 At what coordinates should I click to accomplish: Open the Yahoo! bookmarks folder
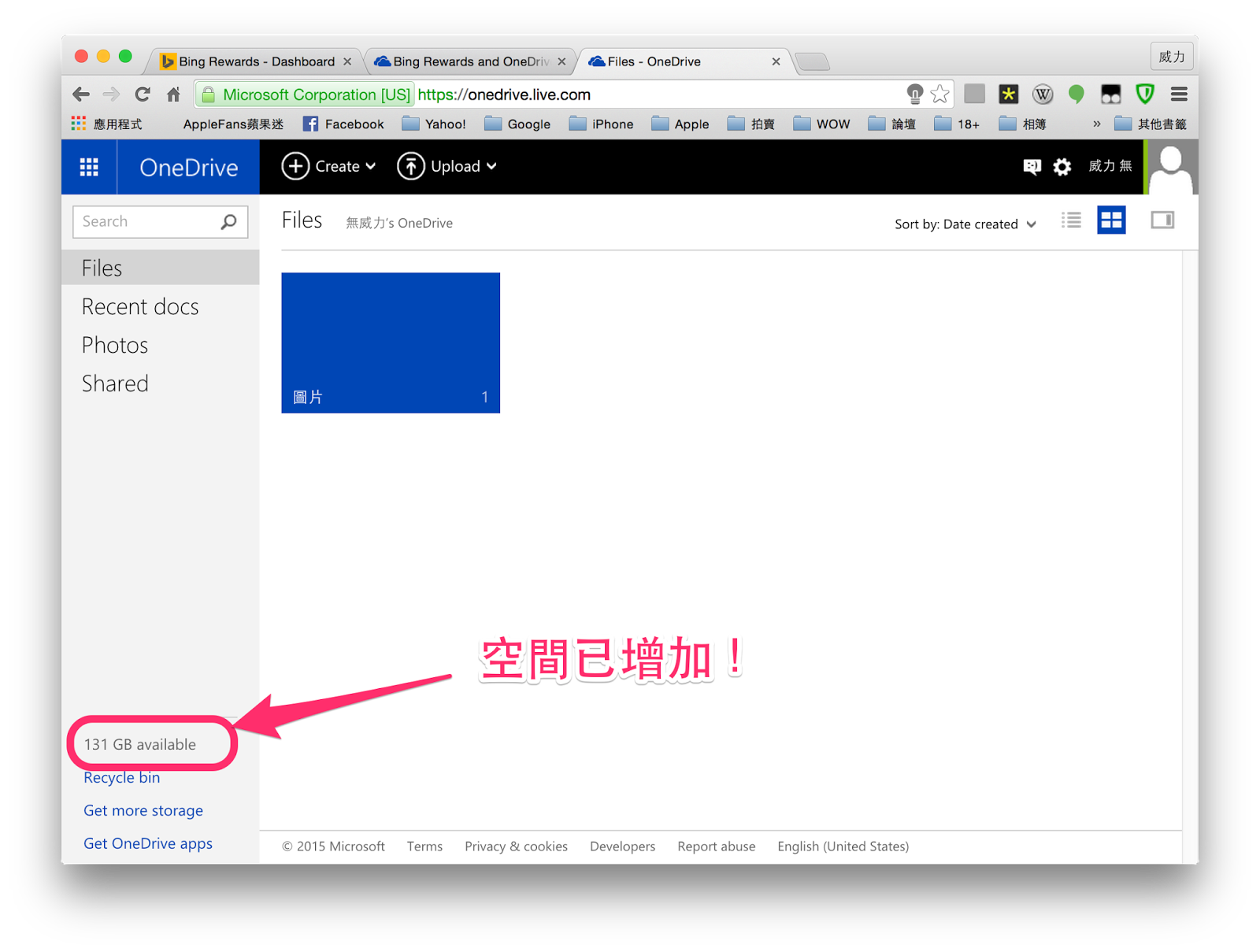(x=434, y=124)
